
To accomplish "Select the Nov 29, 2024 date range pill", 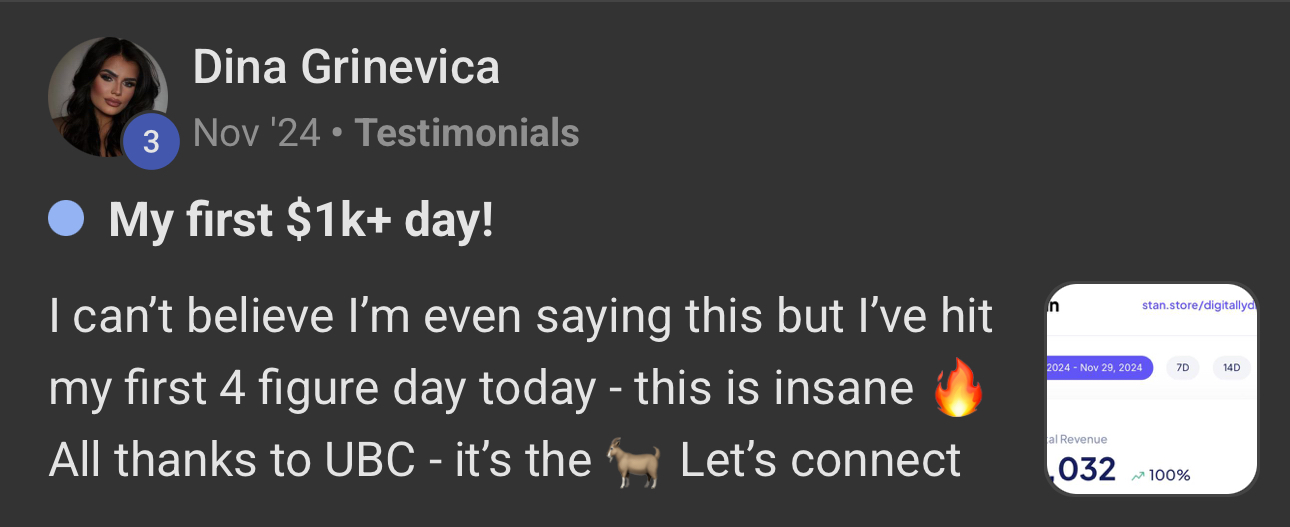I will pos(1099,368).
